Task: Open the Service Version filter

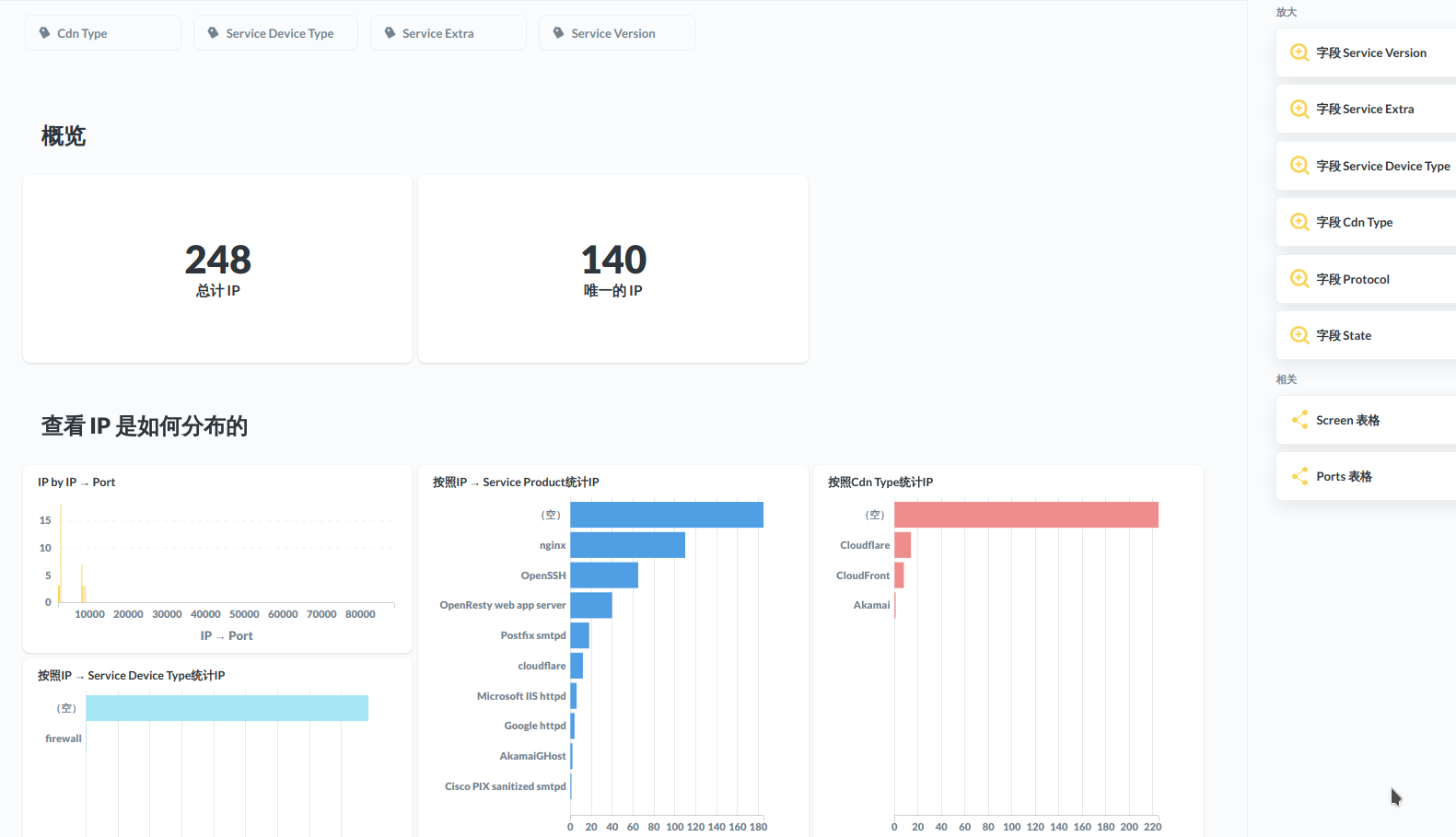Action: pos(617,33)
